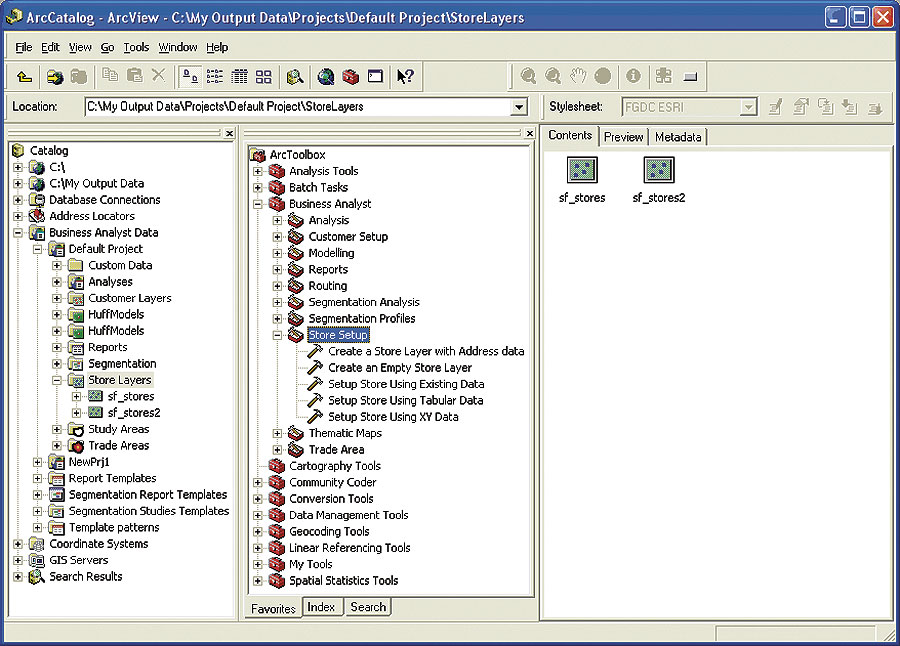This screenshot has width=900, height=646.
Task: Open the Location dropdown arrow
Action: 519,107
